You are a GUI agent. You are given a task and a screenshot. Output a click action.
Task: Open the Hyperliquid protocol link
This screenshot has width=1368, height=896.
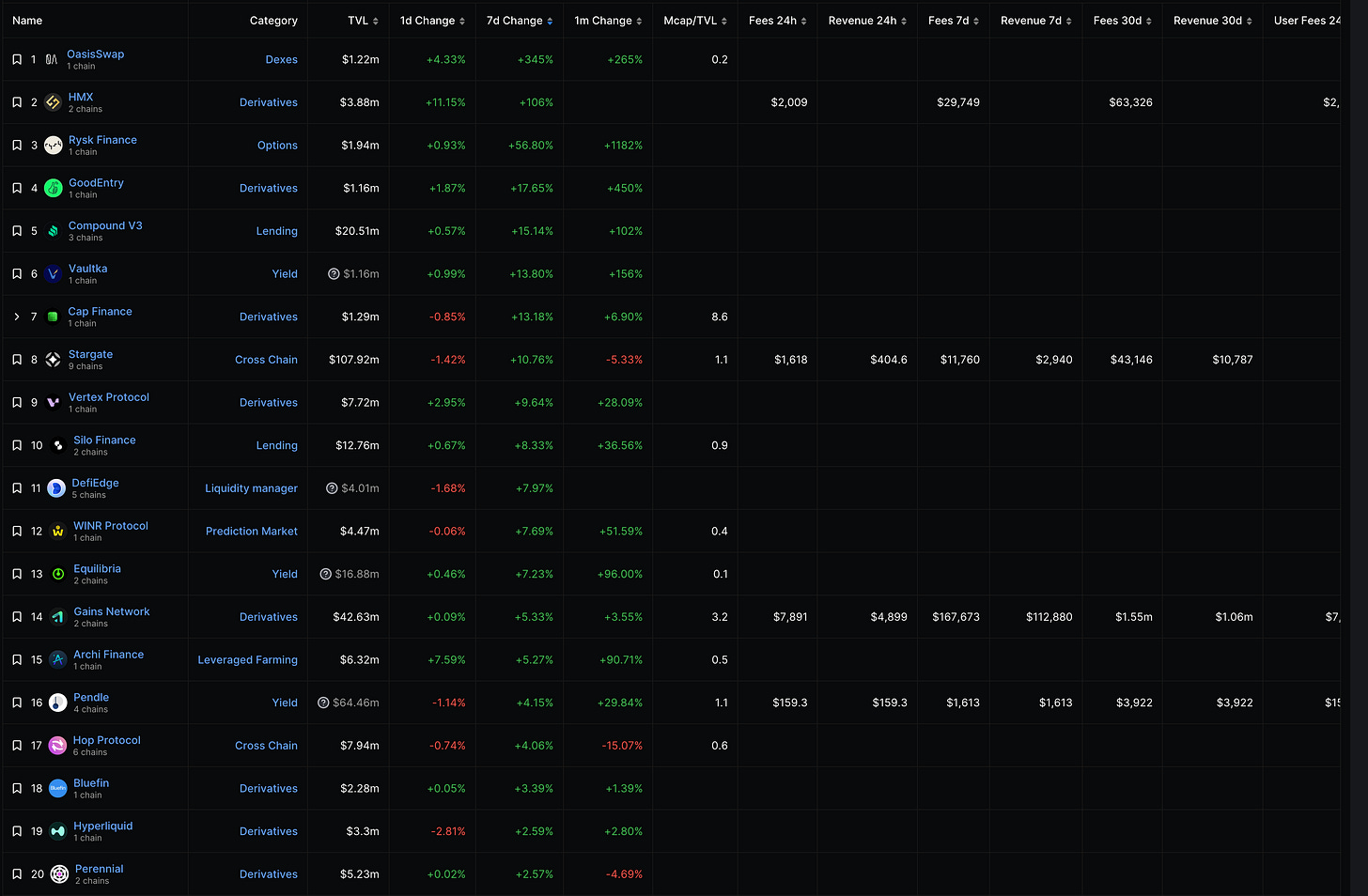102,826
